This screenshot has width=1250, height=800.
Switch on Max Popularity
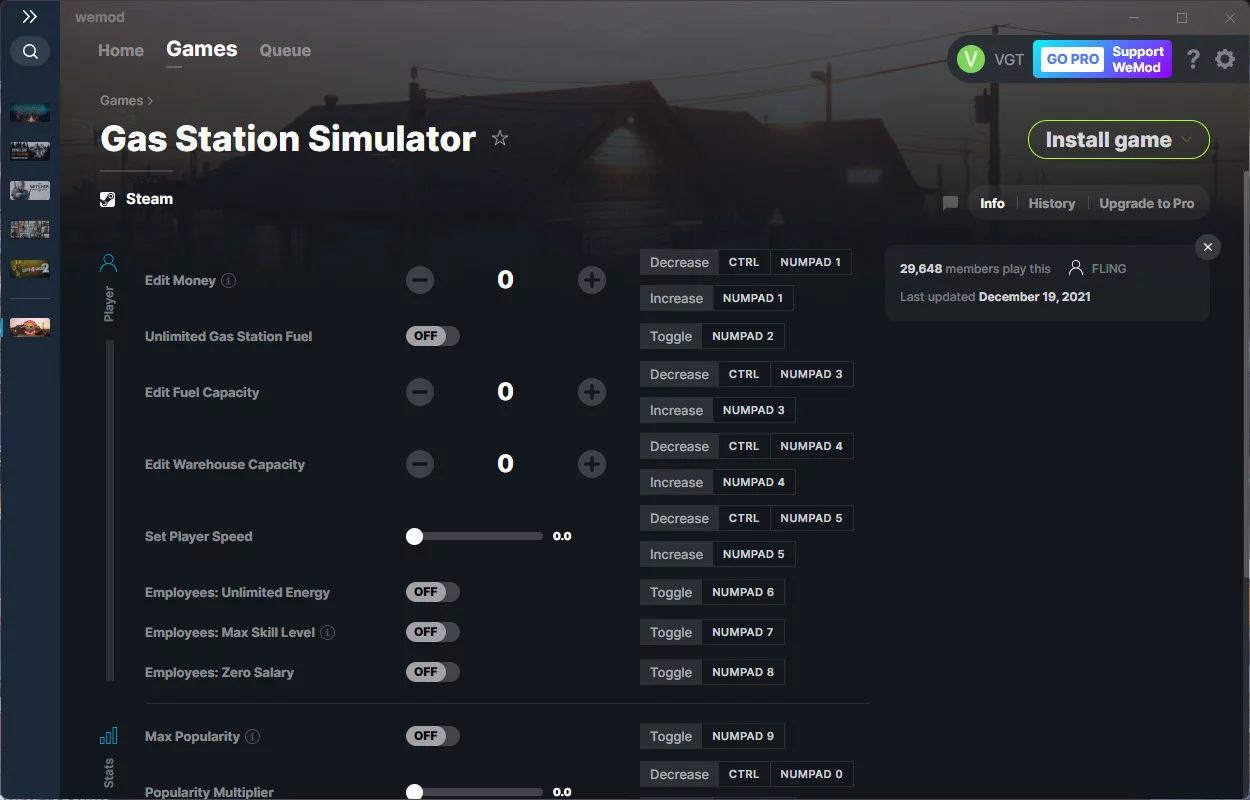click(x=433, y=736)
